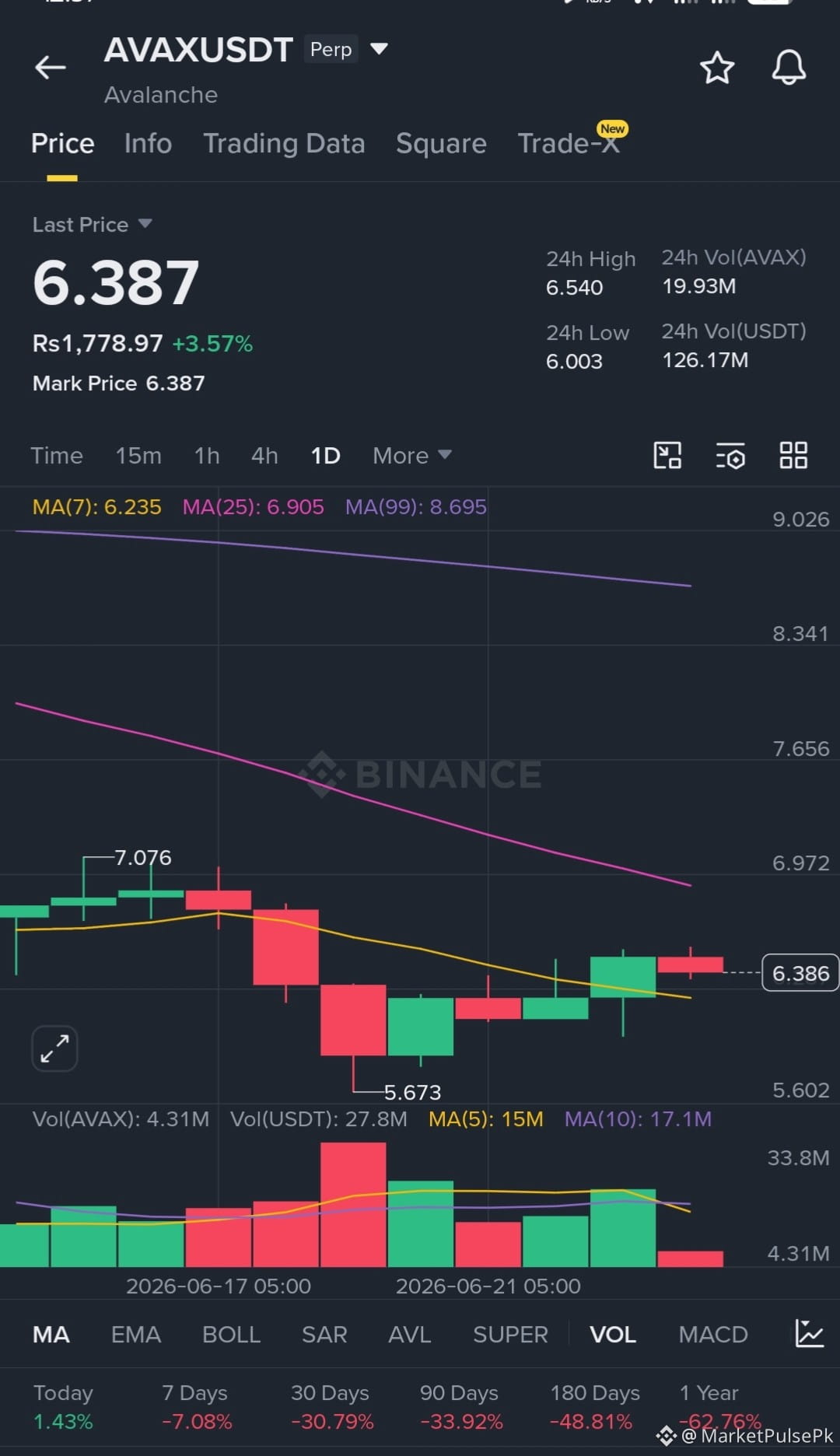840x1456 pixels.
Task: Click the 30 Days -30.79% performance
Action: (332, 1407)
